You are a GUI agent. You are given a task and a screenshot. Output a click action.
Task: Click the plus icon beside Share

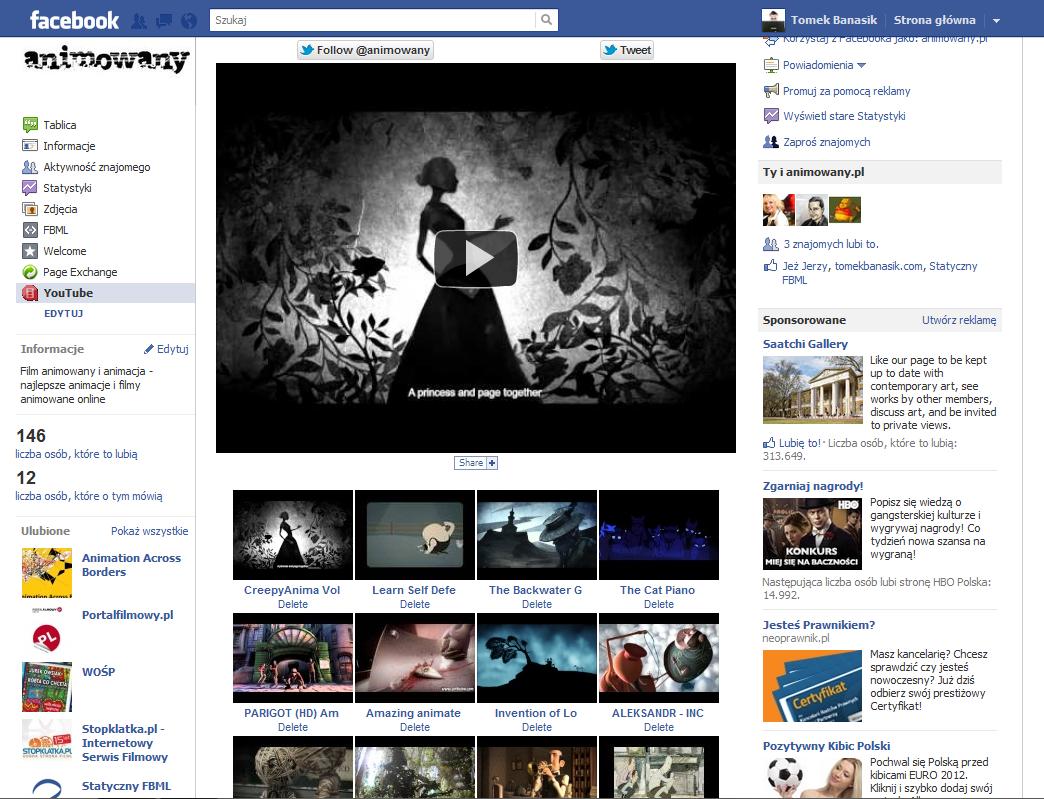[492, 463]
